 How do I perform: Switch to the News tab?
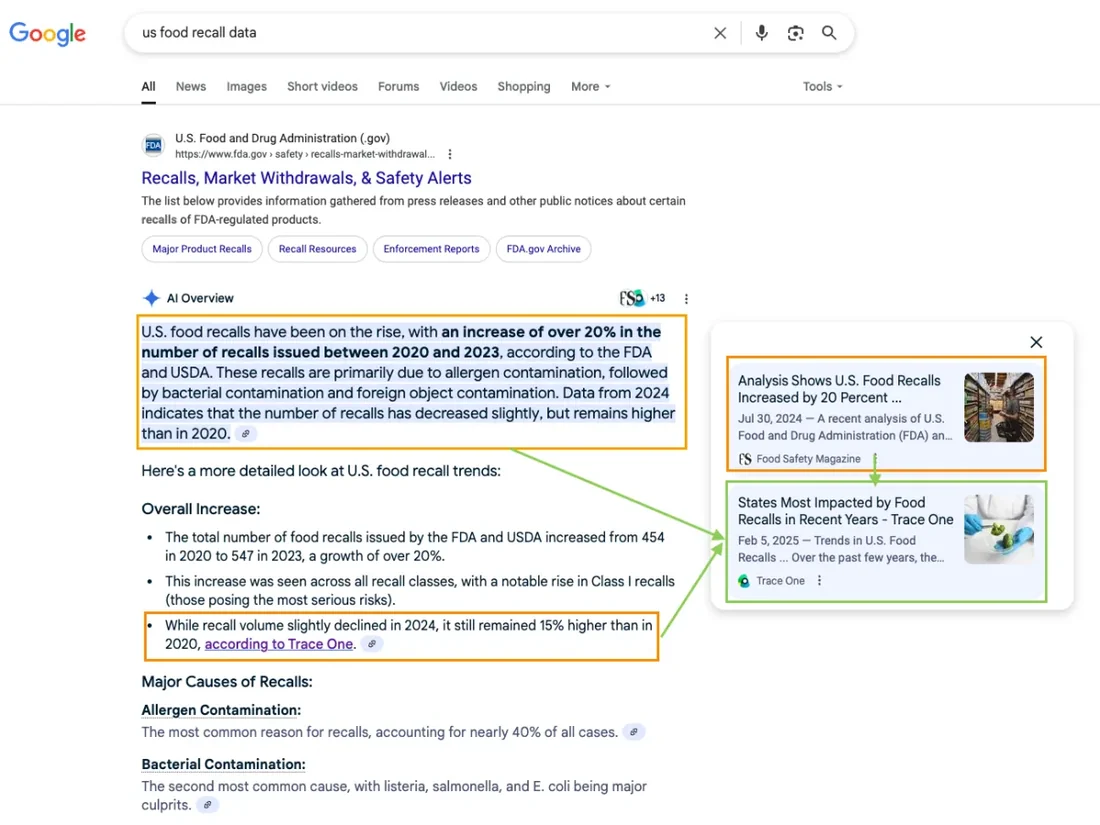(191, 86)
